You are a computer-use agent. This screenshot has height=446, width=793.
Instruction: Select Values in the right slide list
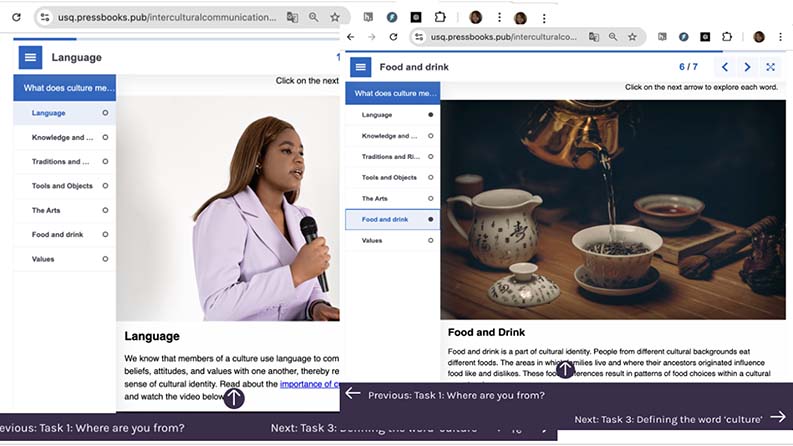tap(372, 240)
